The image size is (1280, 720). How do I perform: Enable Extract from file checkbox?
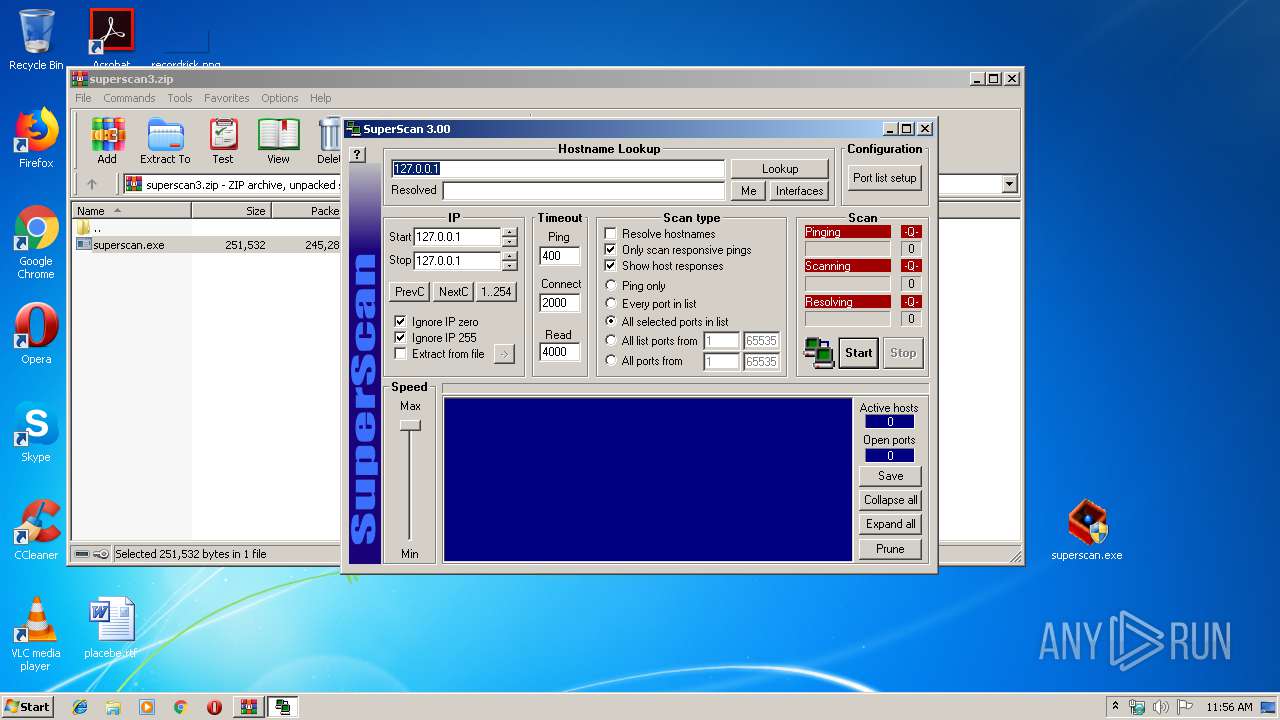(400, 354)
